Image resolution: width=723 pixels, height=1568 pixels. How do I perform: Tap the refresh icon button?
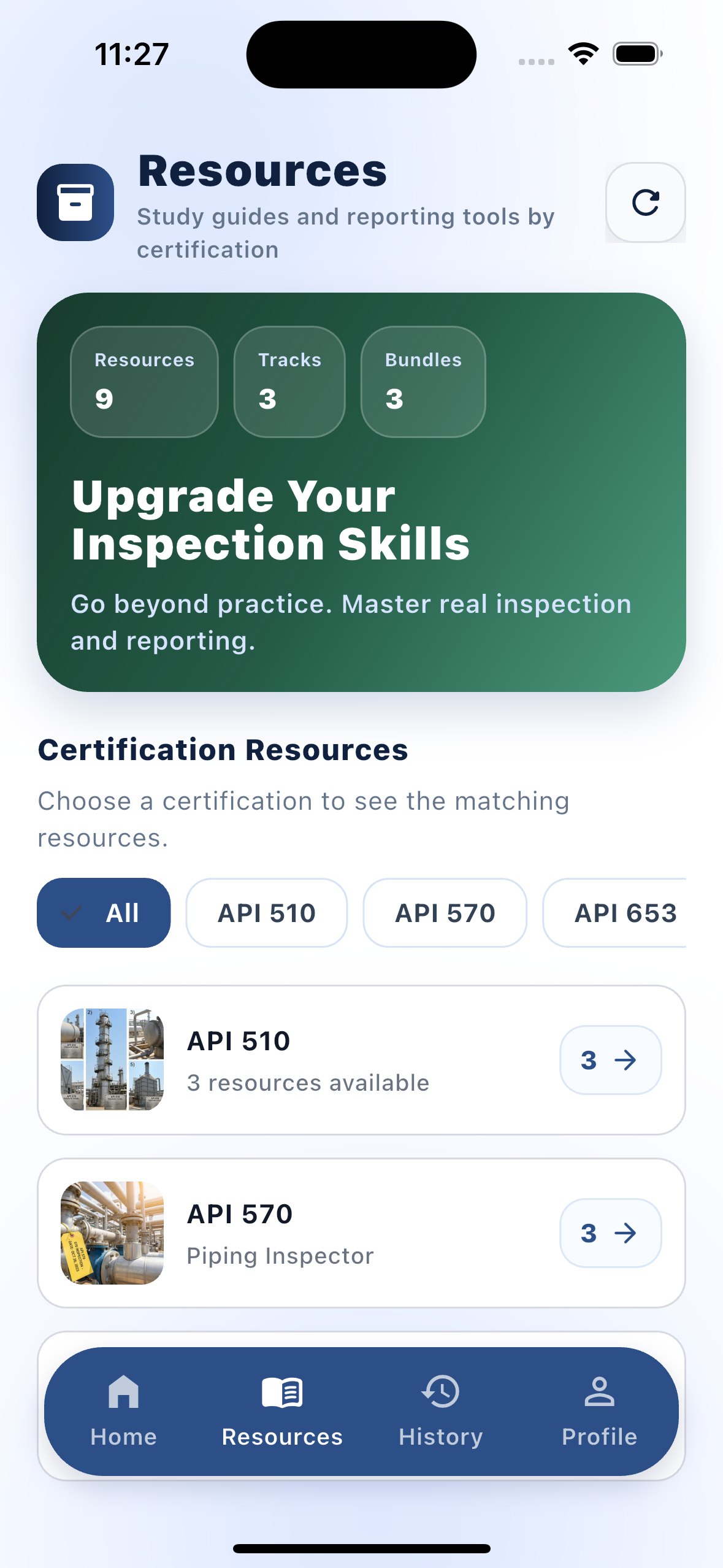(645, 202)
